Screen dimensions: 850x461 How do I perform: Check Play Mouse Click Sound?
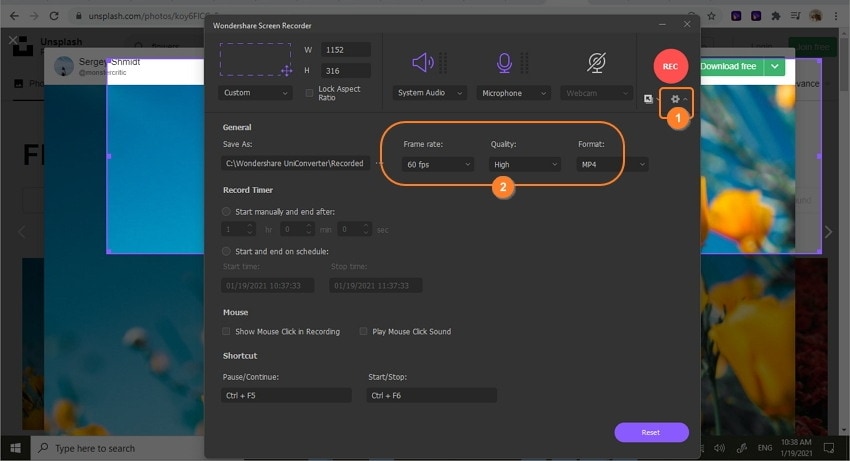(363, 331)
